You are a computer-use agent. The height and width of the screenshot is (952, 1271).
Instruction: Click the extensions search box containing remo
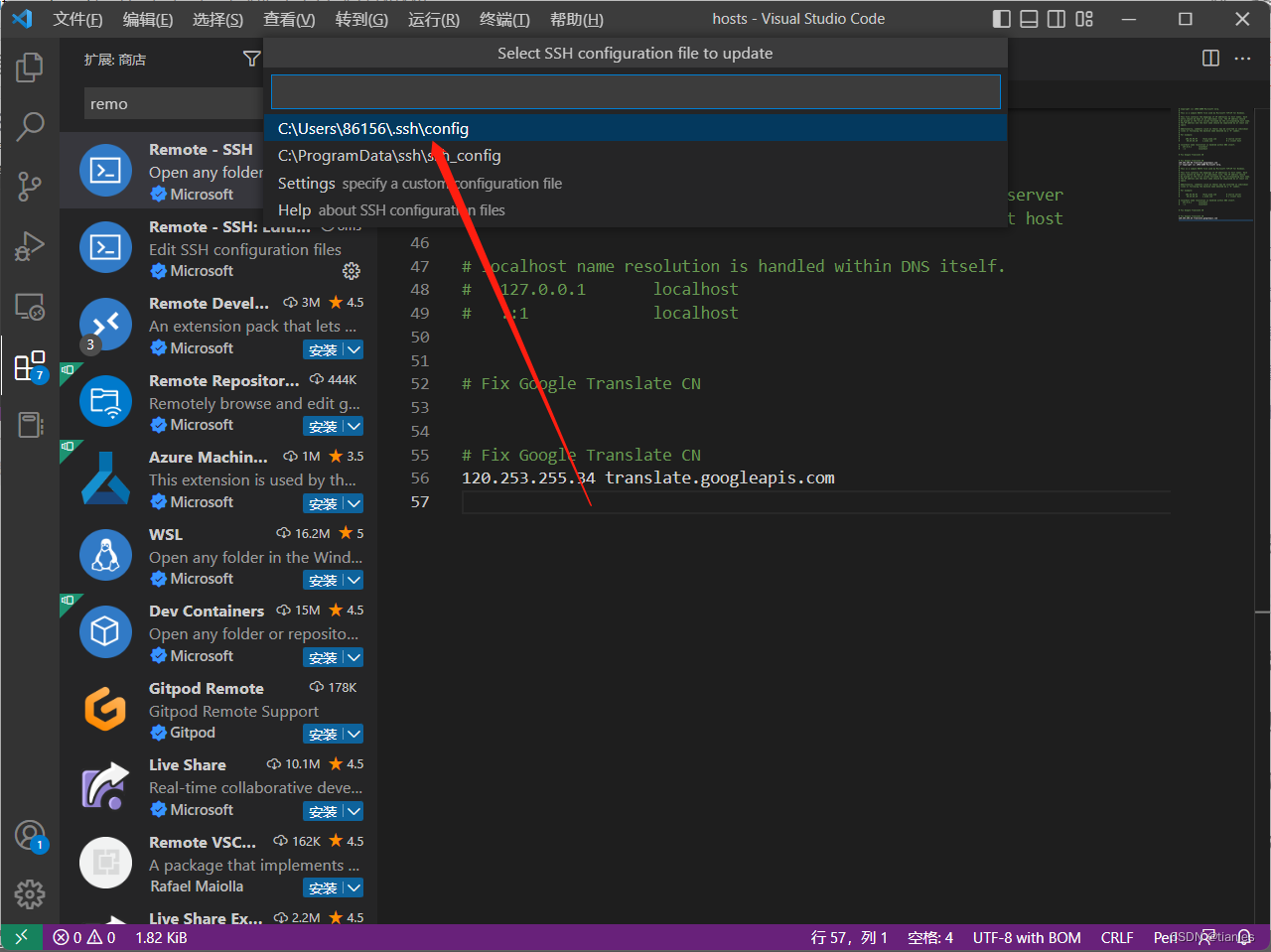[x=174, y=103]
